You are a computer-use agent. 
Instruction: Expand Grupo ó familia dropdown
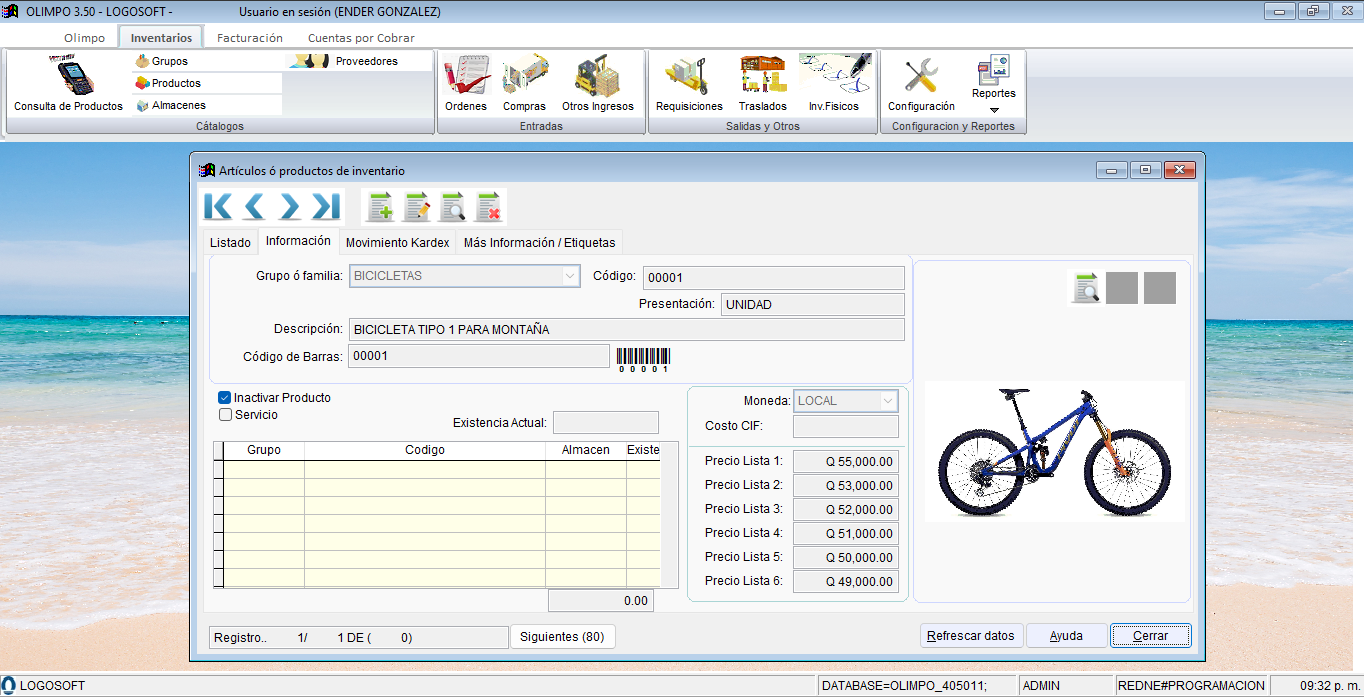[x=570, y=276]
